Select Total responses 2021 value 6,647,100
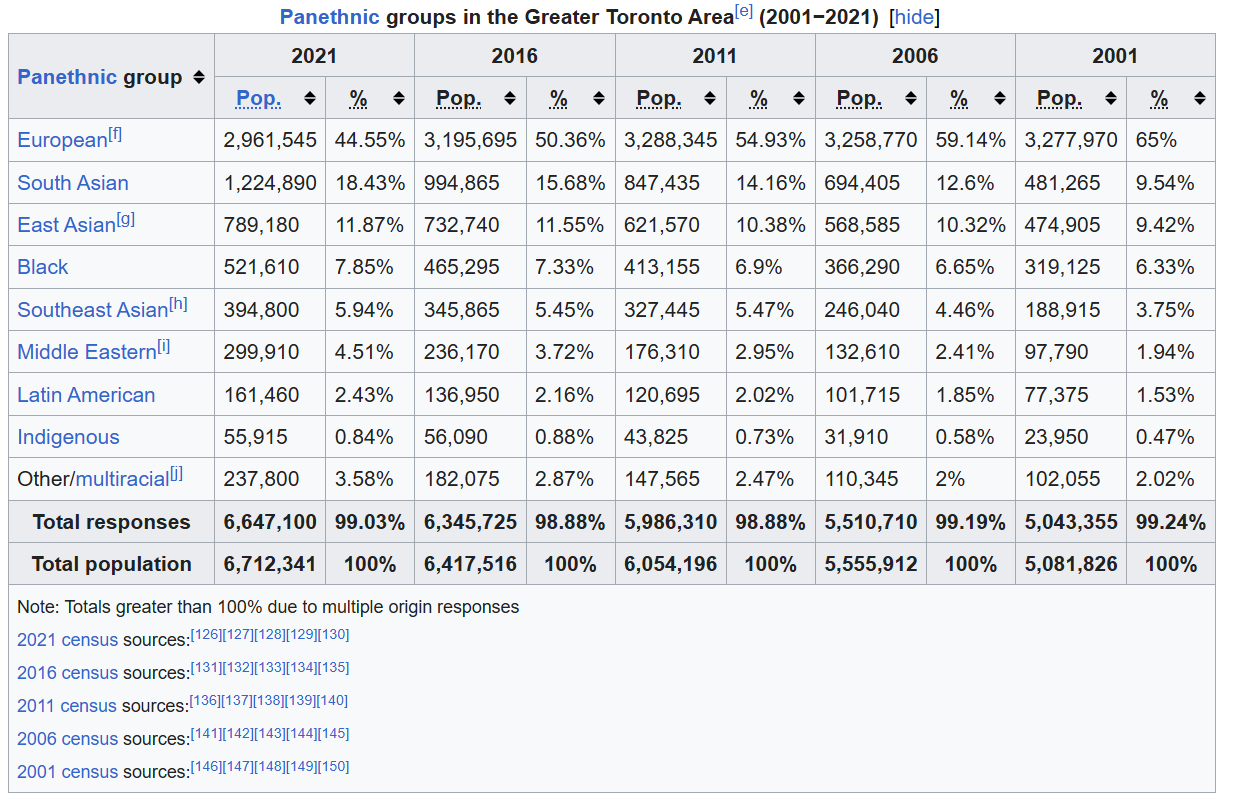This screenshot has height=808, width=1233. click(x=270, y=522)
